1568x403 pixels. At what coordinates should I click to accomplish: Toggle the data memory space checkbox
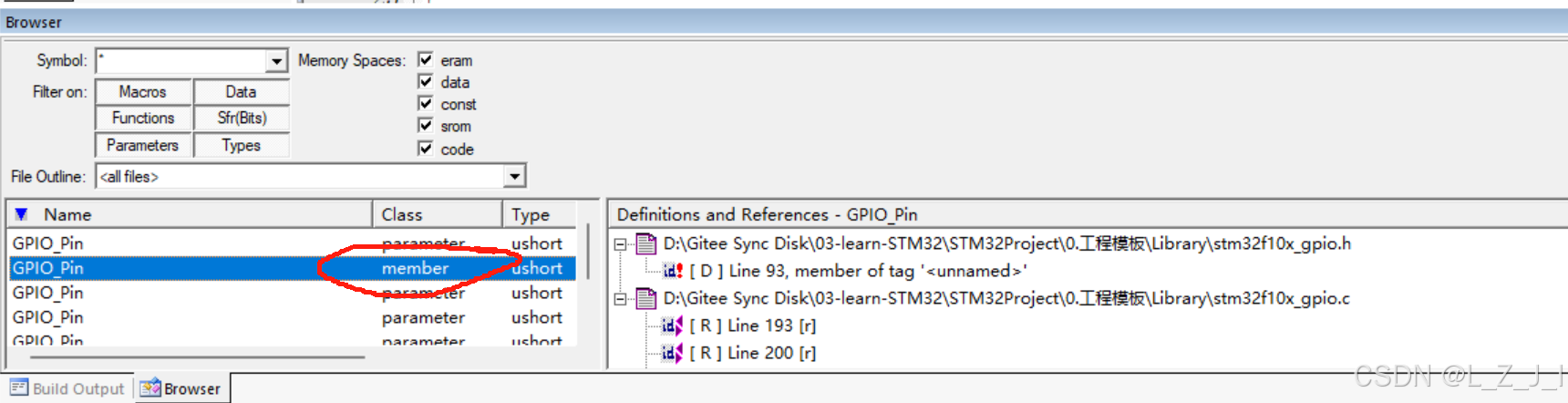pos(425,81)
